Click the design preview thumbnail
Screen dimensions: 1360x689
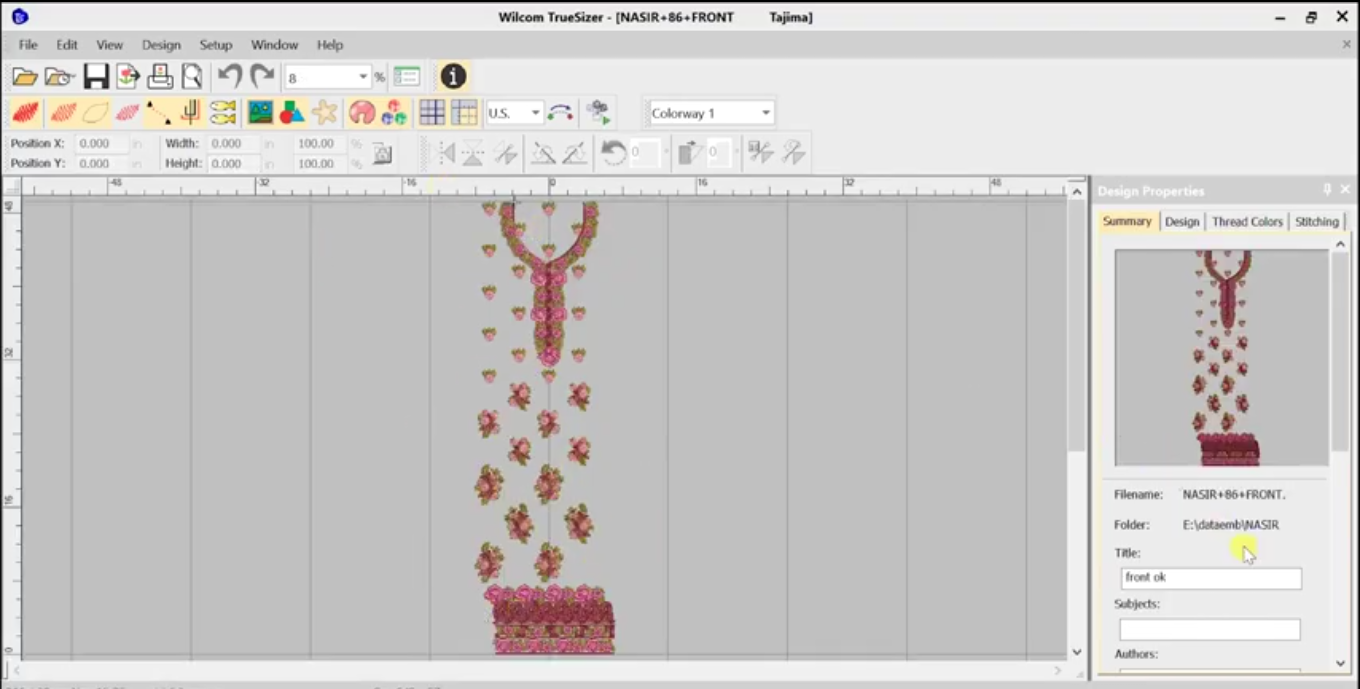(1222, 358)
